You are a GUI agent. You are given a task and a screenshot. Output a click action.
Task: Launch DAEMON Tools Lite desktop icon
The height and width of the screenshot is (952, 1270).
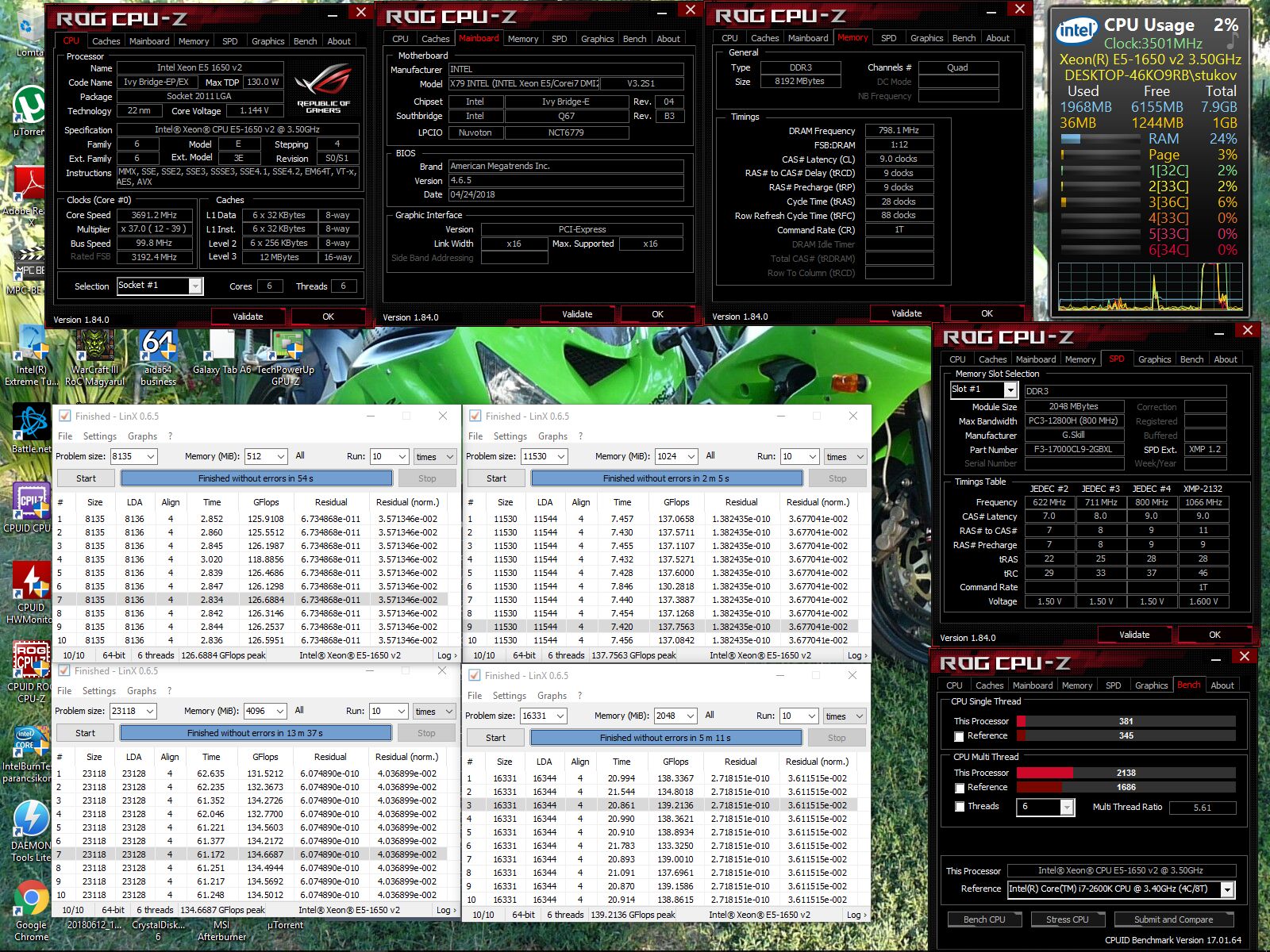click(30, 831)
